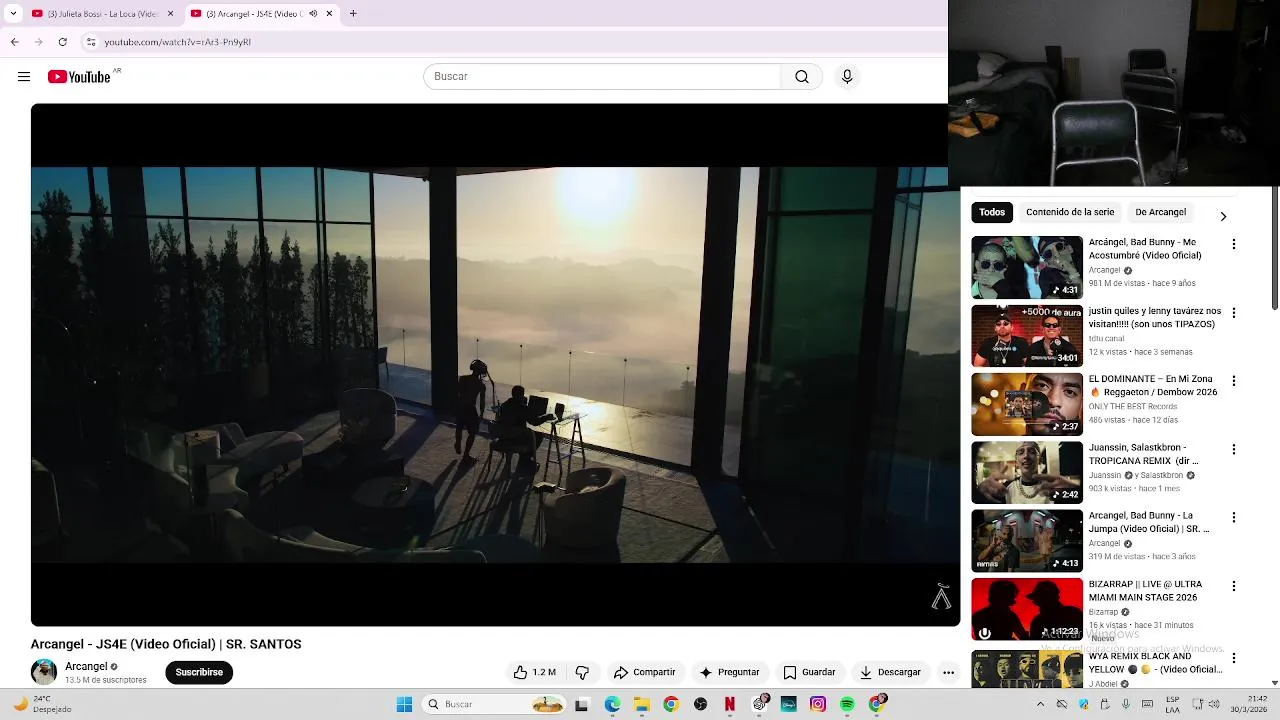
Task: Open Arcangel channel avatar
Action: point(44,672)
